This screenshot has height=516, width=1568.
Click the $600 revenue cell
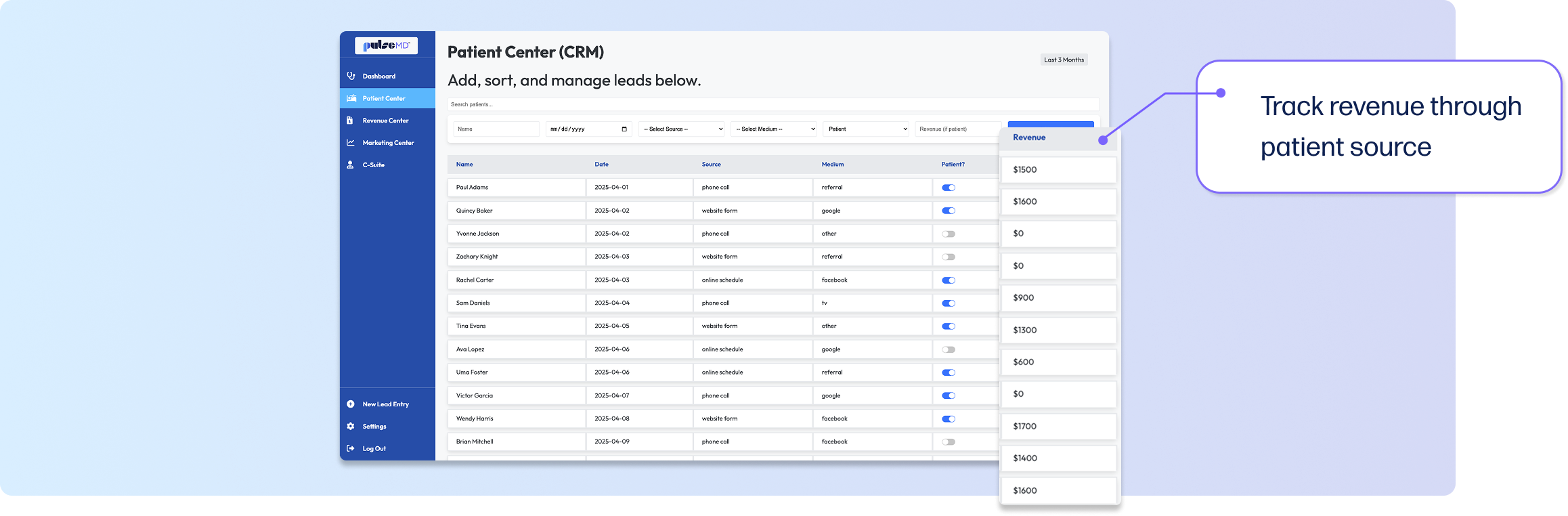(x=1058, y=362)
